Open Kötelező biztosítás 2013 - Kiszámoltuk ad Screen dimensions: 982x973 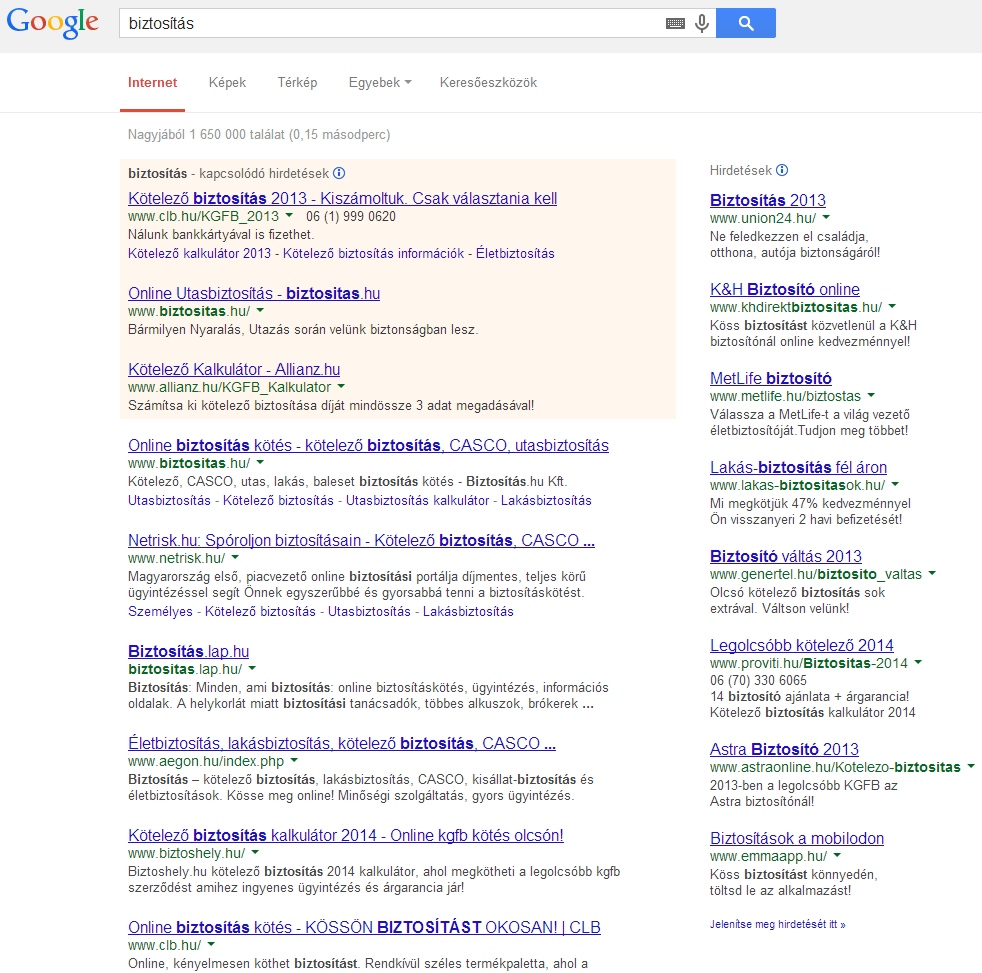click(x=343, y=198)
